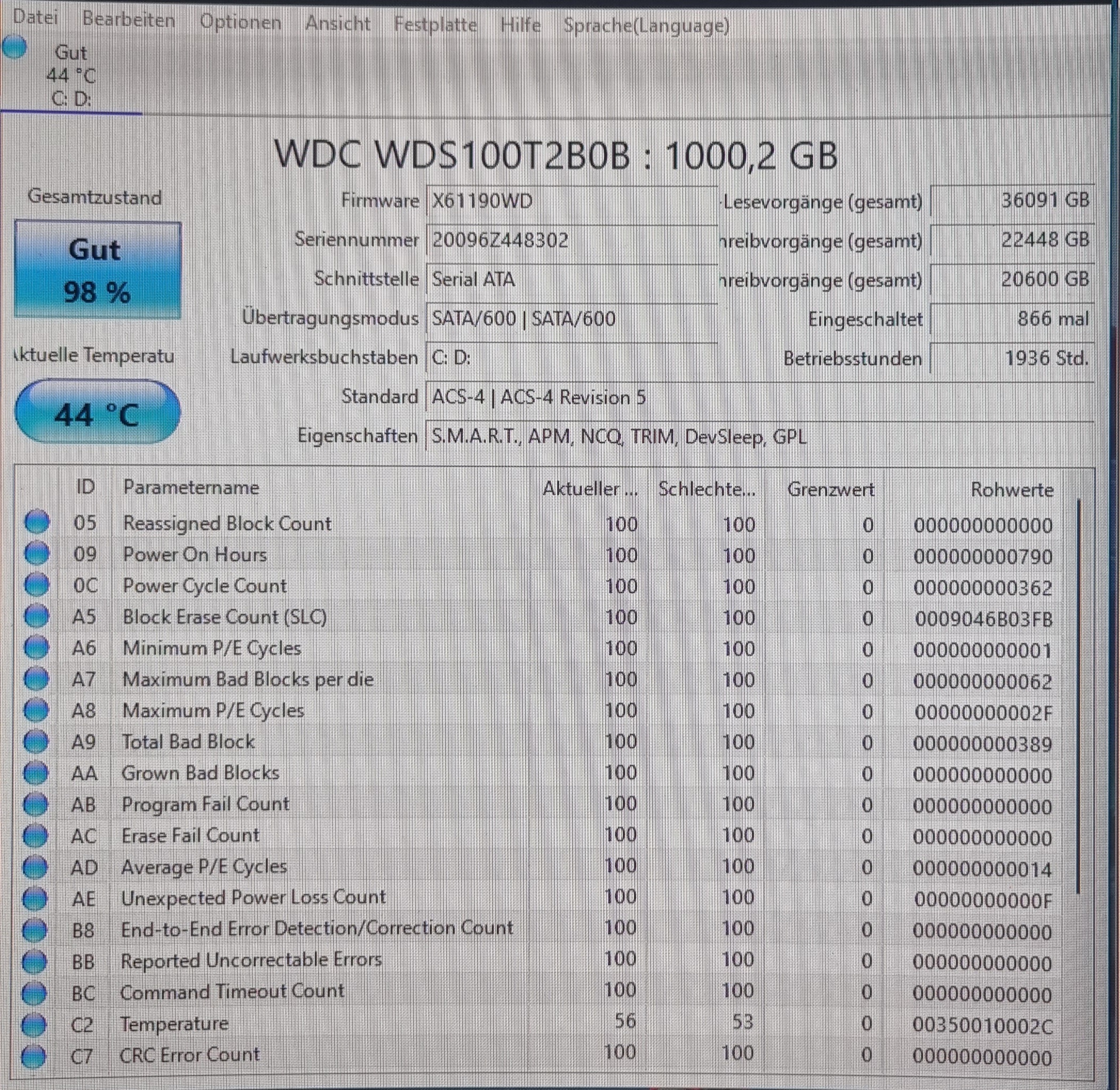Click the Erase Fail Count status indicator
This screenshot has width=1120, height=1090.
click(35, 836)
